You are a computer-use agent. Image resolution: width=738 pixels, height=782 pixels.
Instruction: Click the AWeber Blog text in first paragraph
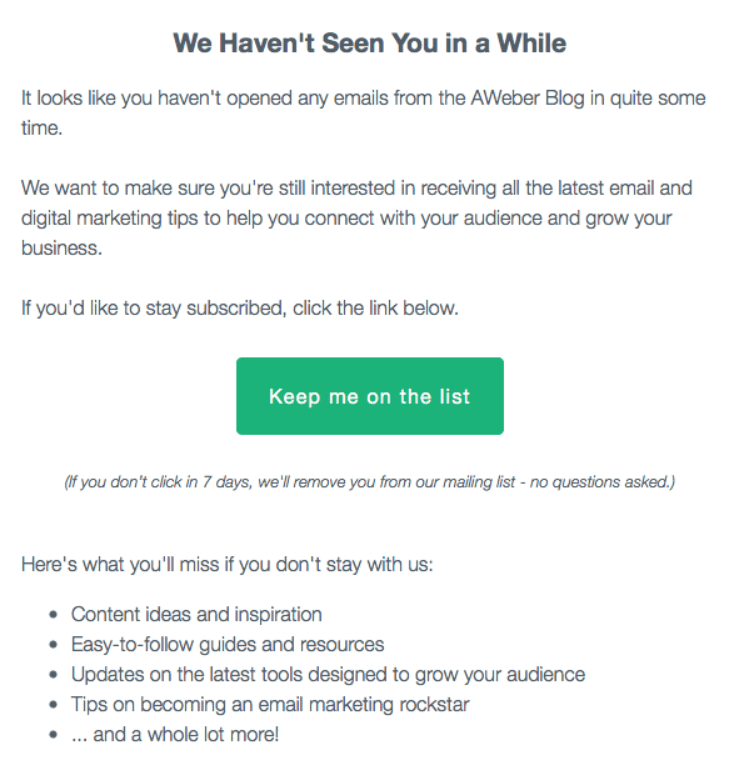(x=527, y=98)
